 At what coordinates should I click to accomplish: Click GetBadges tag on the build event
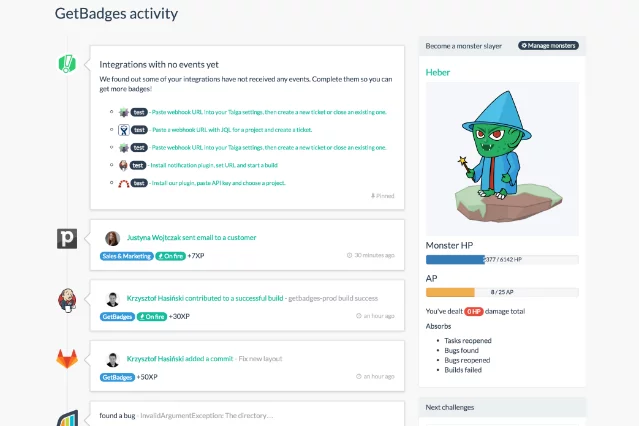tap(117, 317)
